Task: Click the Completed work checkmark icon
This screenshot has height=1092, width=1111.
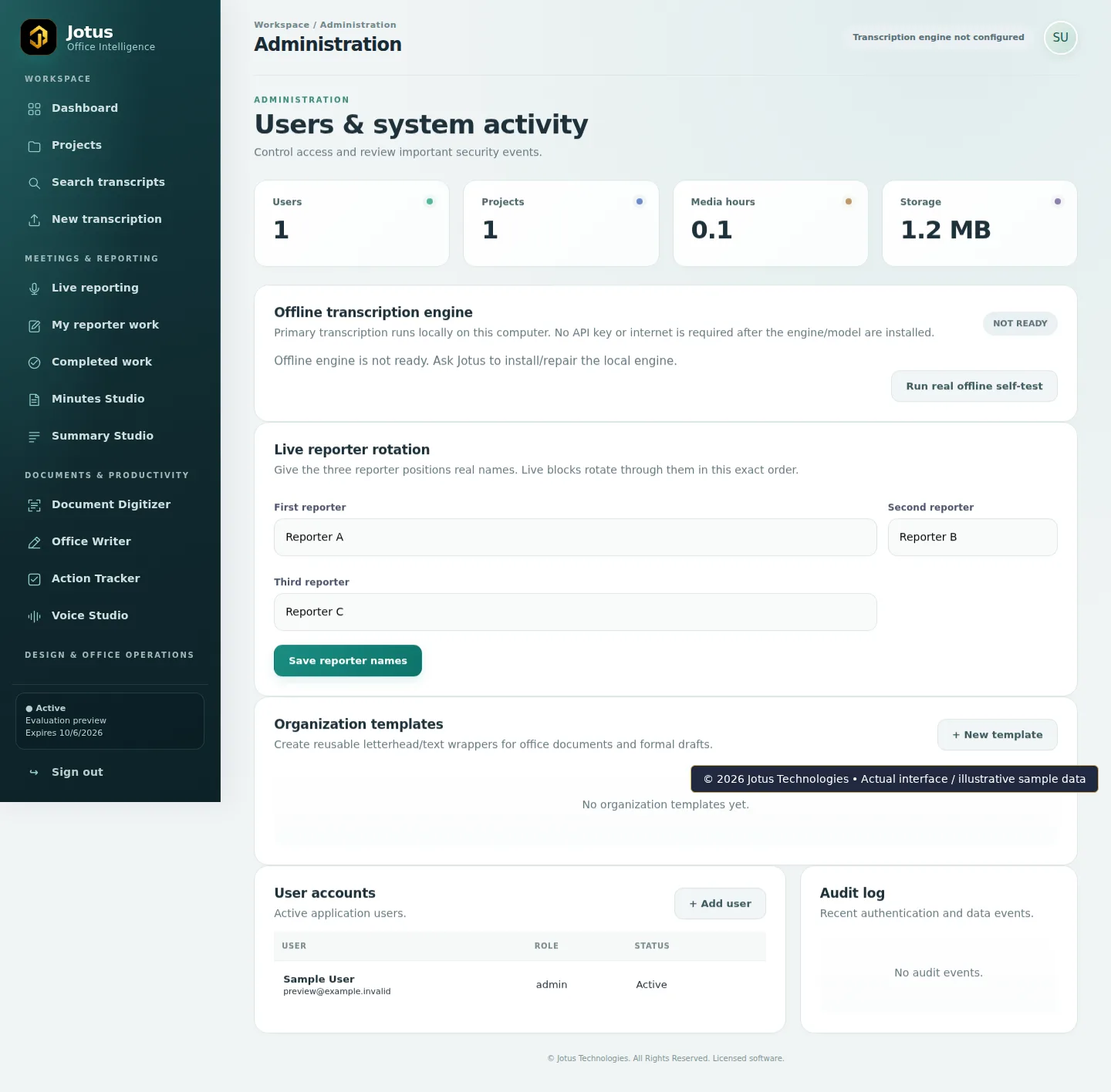Action: pos(34,362)
